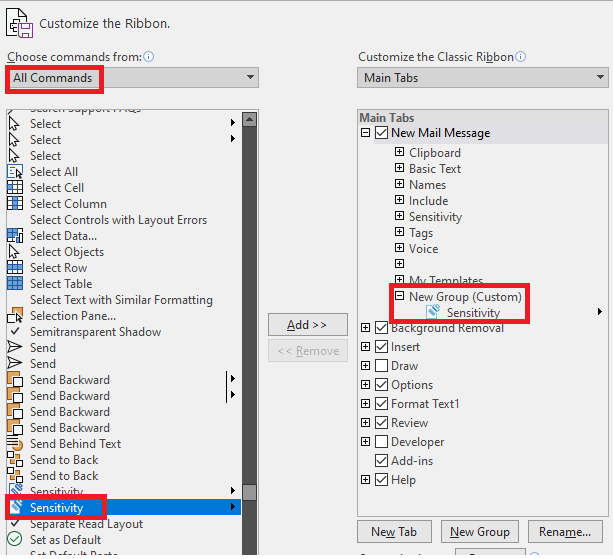Expand the Names group

coord(399,184)
